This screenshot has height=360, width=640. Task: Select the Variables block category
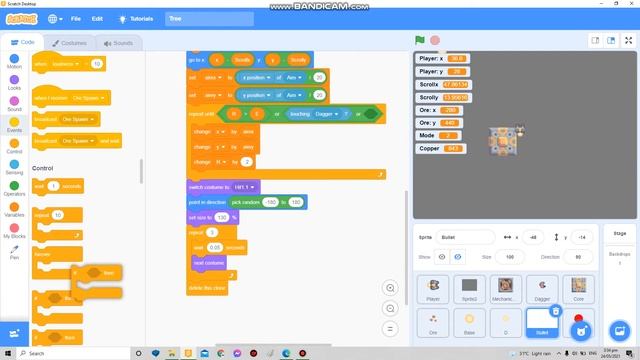click(14, 210)
